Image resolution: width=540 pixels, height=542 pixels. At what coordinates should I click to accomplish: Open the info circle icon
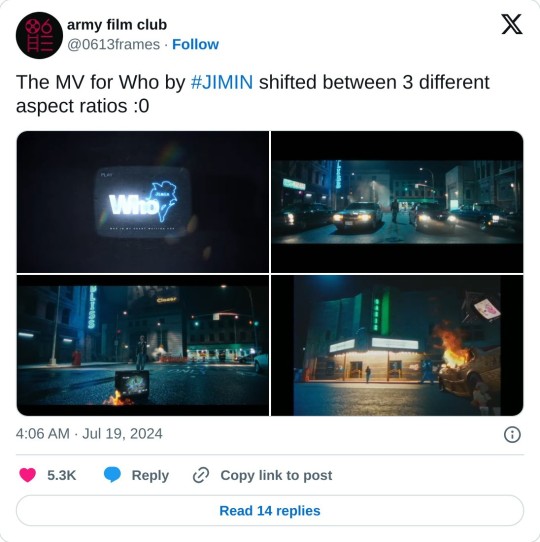(x=512, y=434)
